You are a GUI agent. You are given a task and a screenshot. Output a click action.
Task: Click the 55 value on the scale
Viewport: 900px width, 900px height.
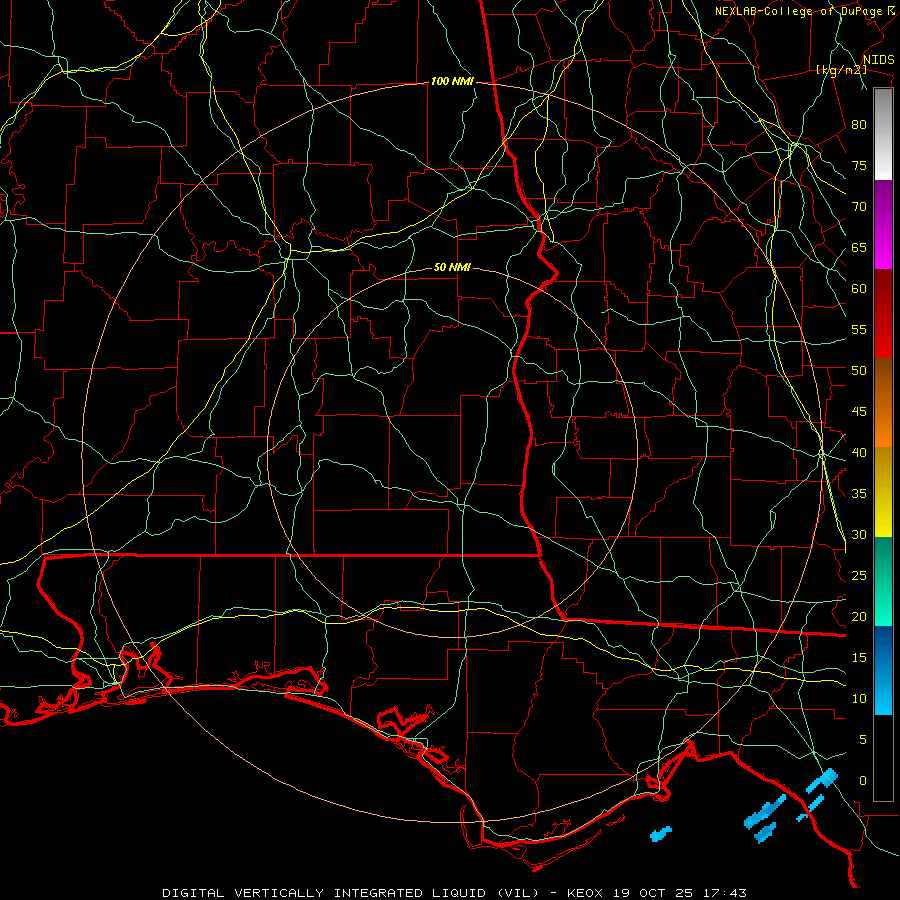point(859,330)
